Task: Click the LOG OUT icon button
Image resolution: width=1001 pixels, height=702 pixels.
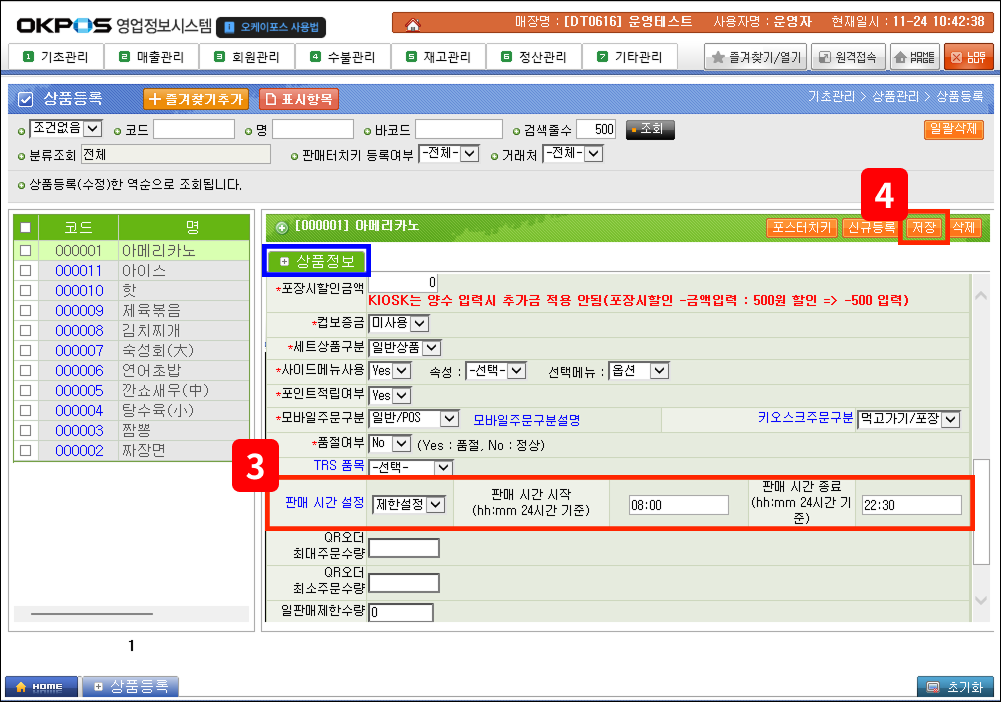Action: [x=968, y=57]
